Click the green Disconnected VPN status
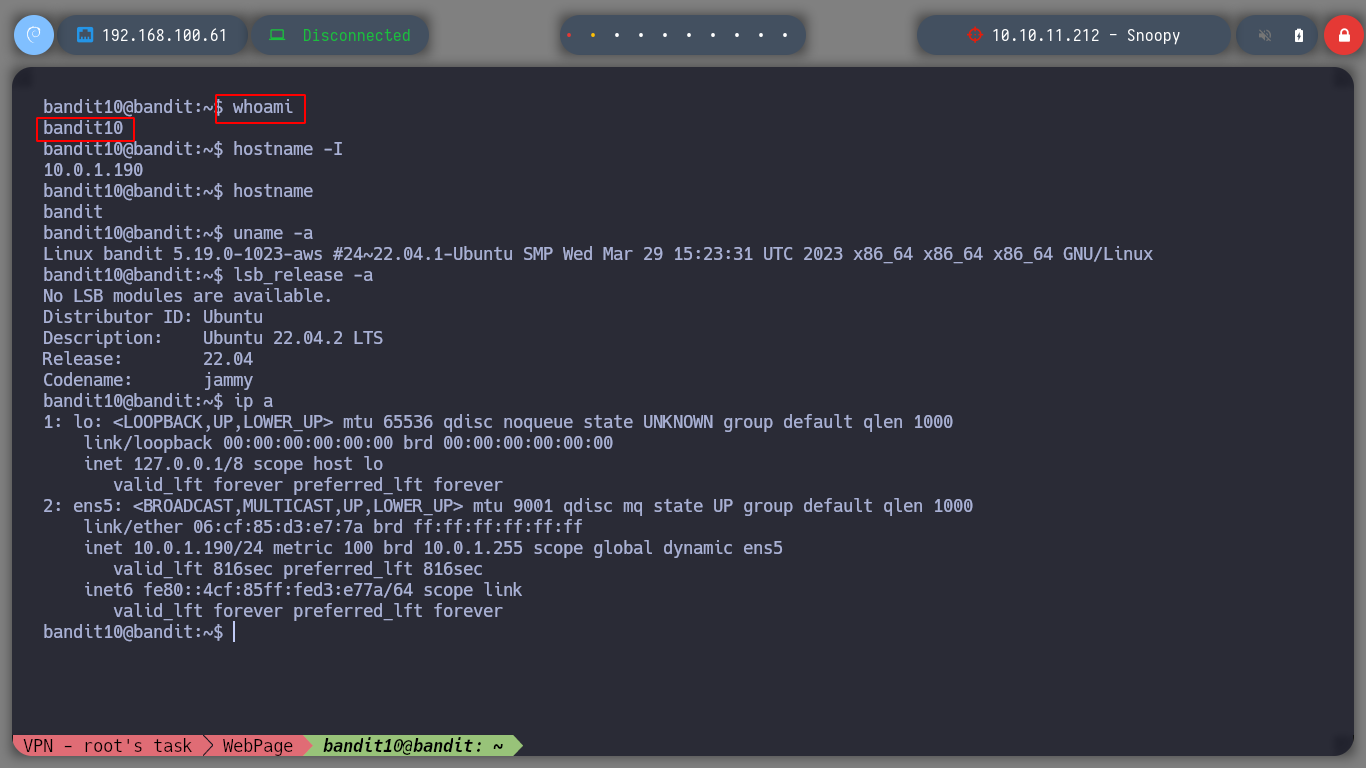Viewport: 1366px width, 768px height. click(x=357, y=35)
